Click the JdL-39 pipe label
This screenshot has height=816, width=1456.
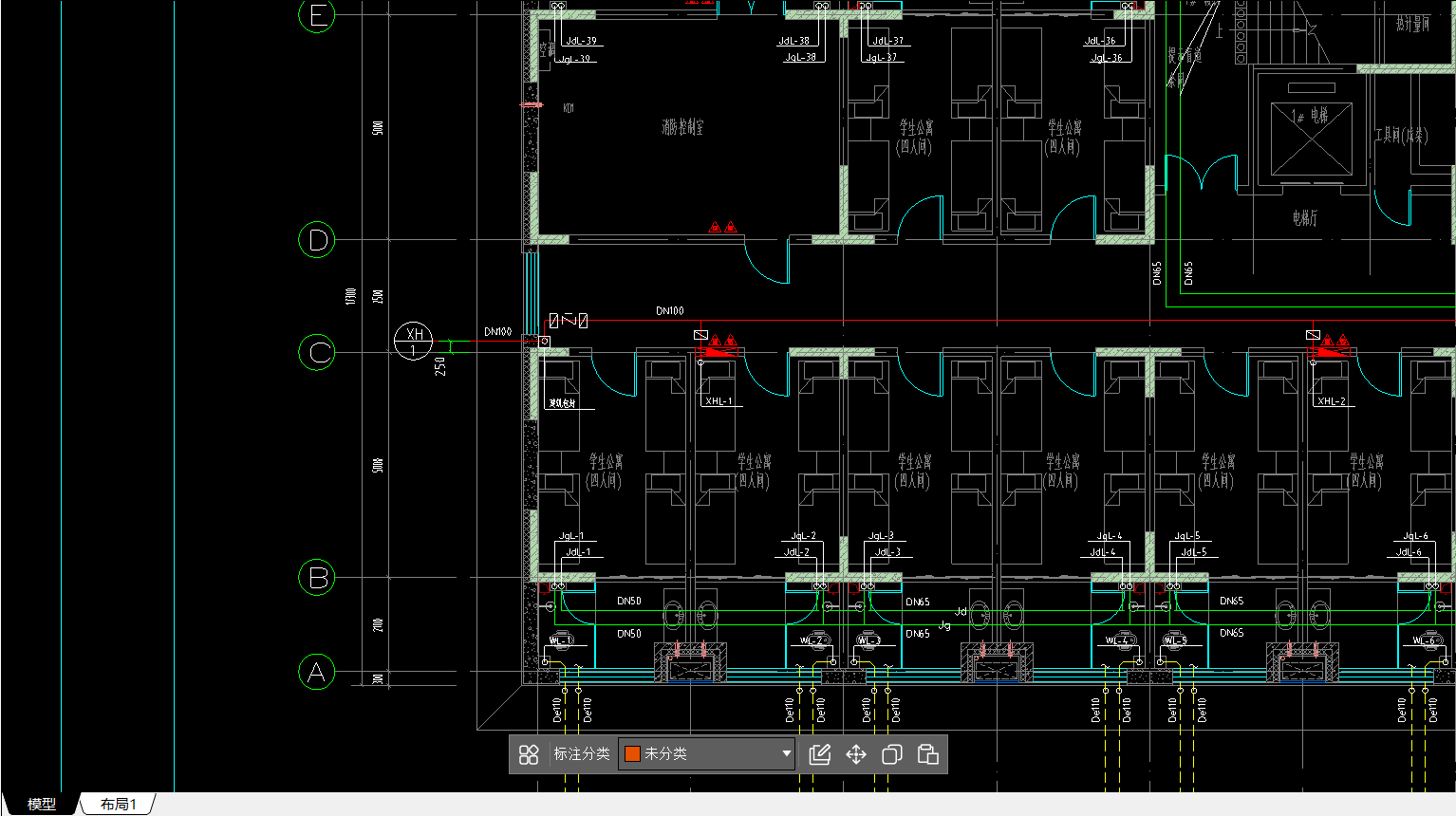point(581,42)
